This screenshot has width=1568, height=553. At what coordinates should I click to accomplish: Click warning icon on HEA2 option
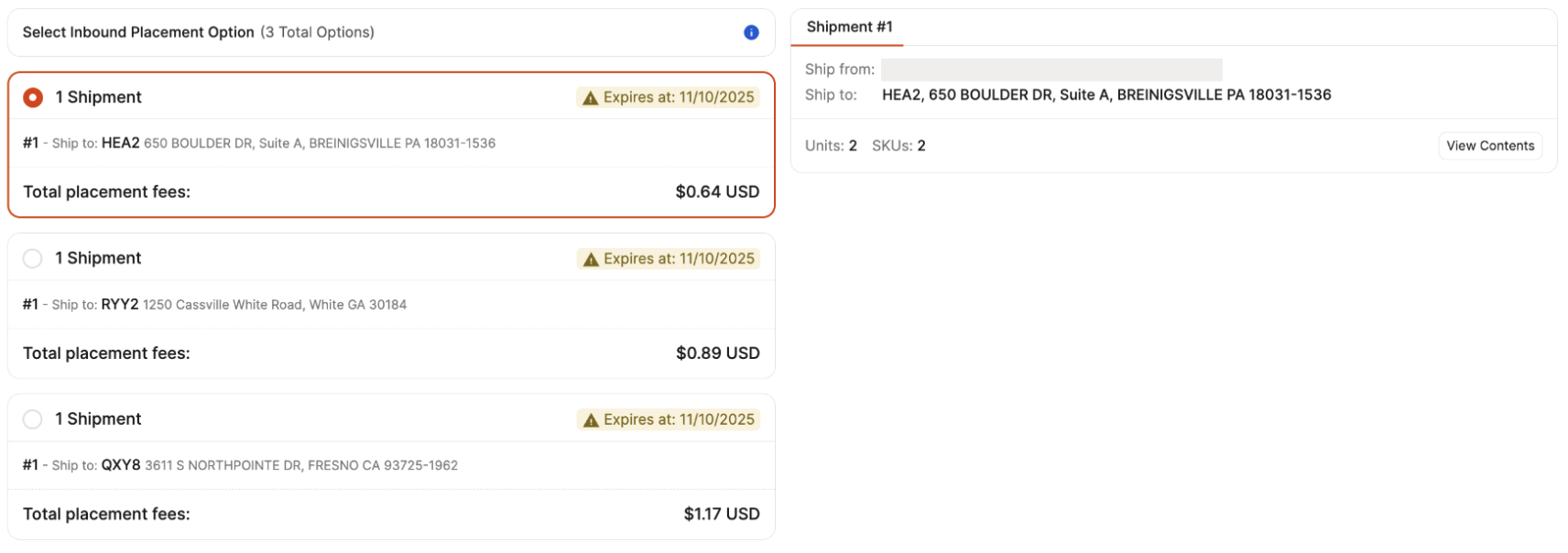tap(591, 98)
